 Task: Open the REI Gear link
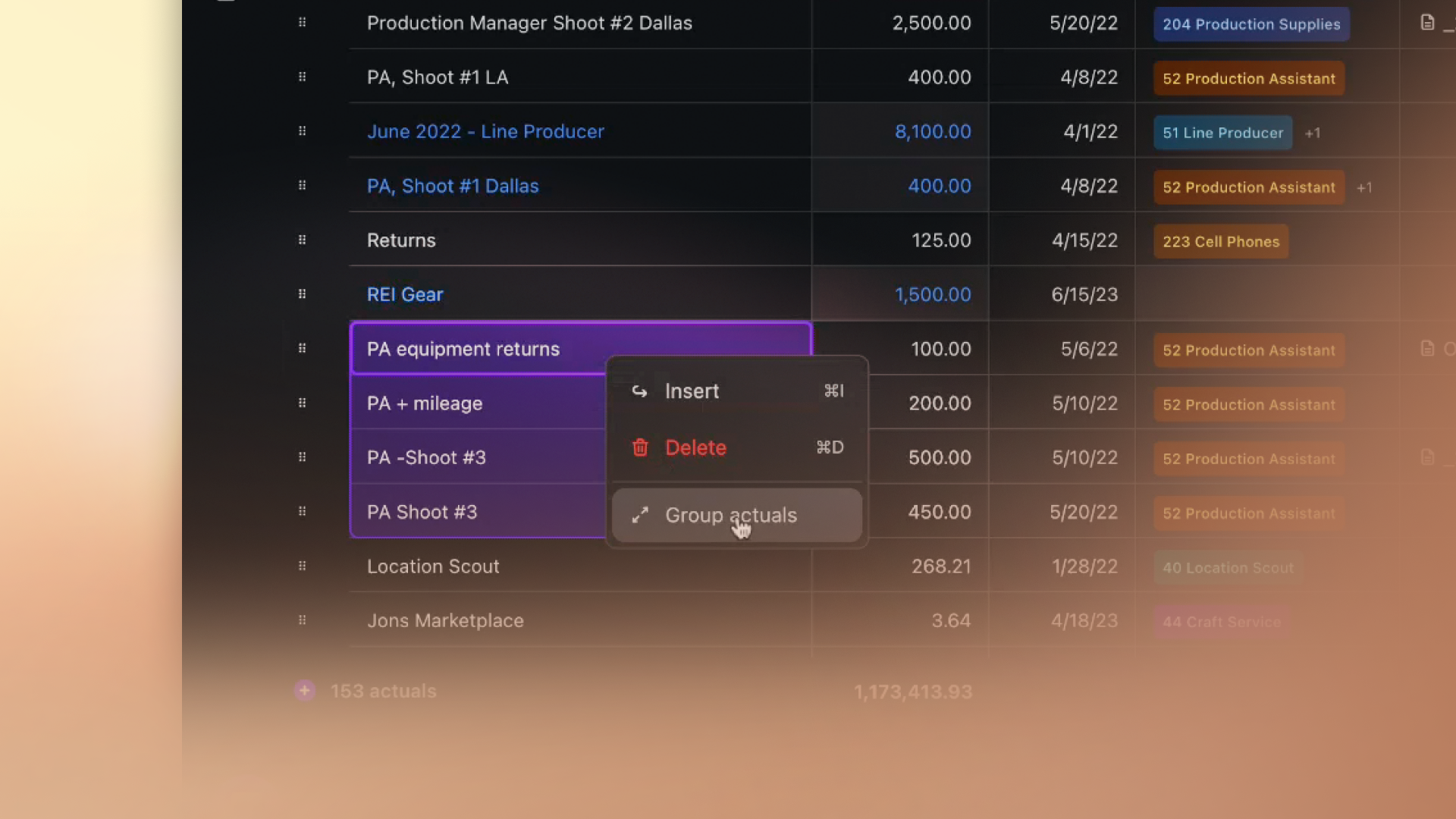point(405,294)
